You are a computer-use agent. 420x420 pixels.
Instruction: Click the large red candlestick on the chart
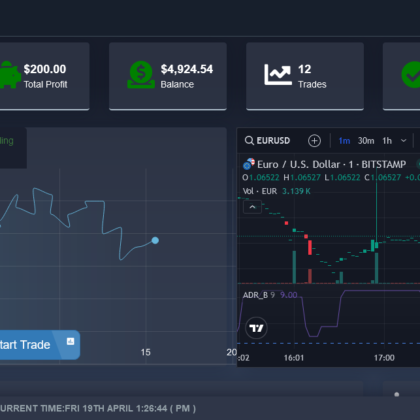(x=310, y=247)
